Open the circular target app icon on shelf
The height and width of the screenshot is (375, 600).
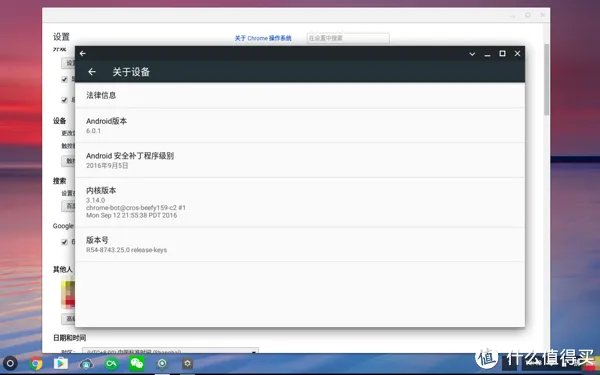162,363
